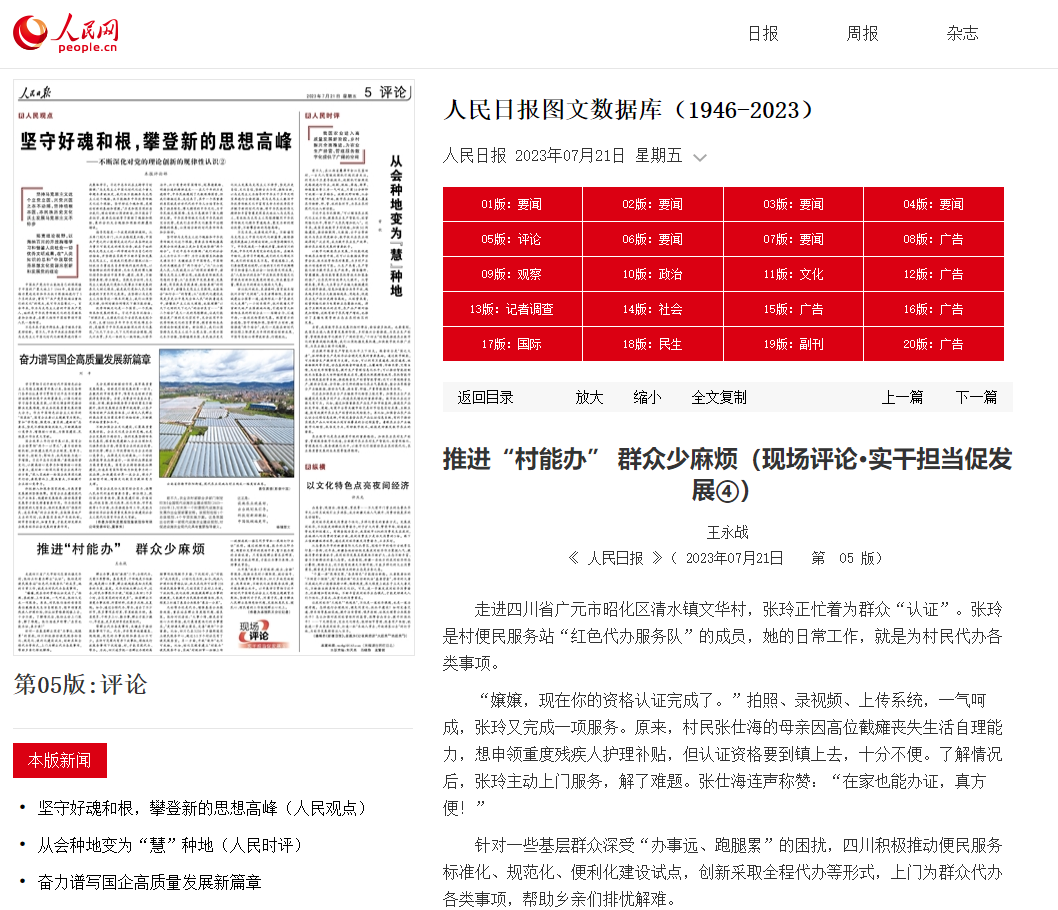The image size is (1058, 910).
Task: Open the 杂志 menu item
Action: [962, 34]
